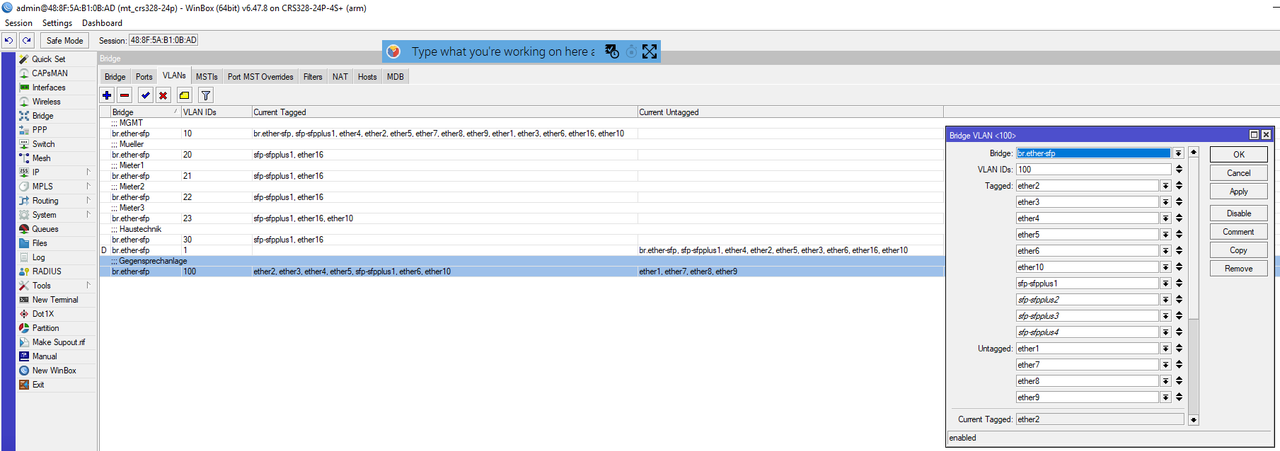Click the Copy button
The image size is (1280, 451).
[1238, 250]
